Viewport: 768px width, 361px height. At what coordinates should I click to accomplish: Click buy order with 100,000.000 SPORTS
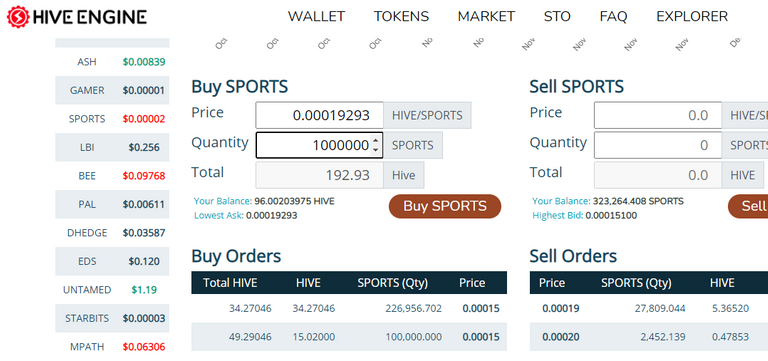click(x=349, y=337)
